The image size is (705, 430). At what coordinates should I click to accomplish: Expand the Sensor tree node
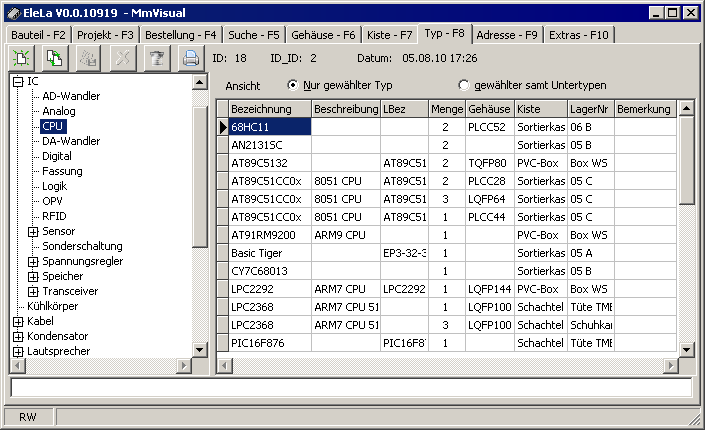tap(33, 231)
